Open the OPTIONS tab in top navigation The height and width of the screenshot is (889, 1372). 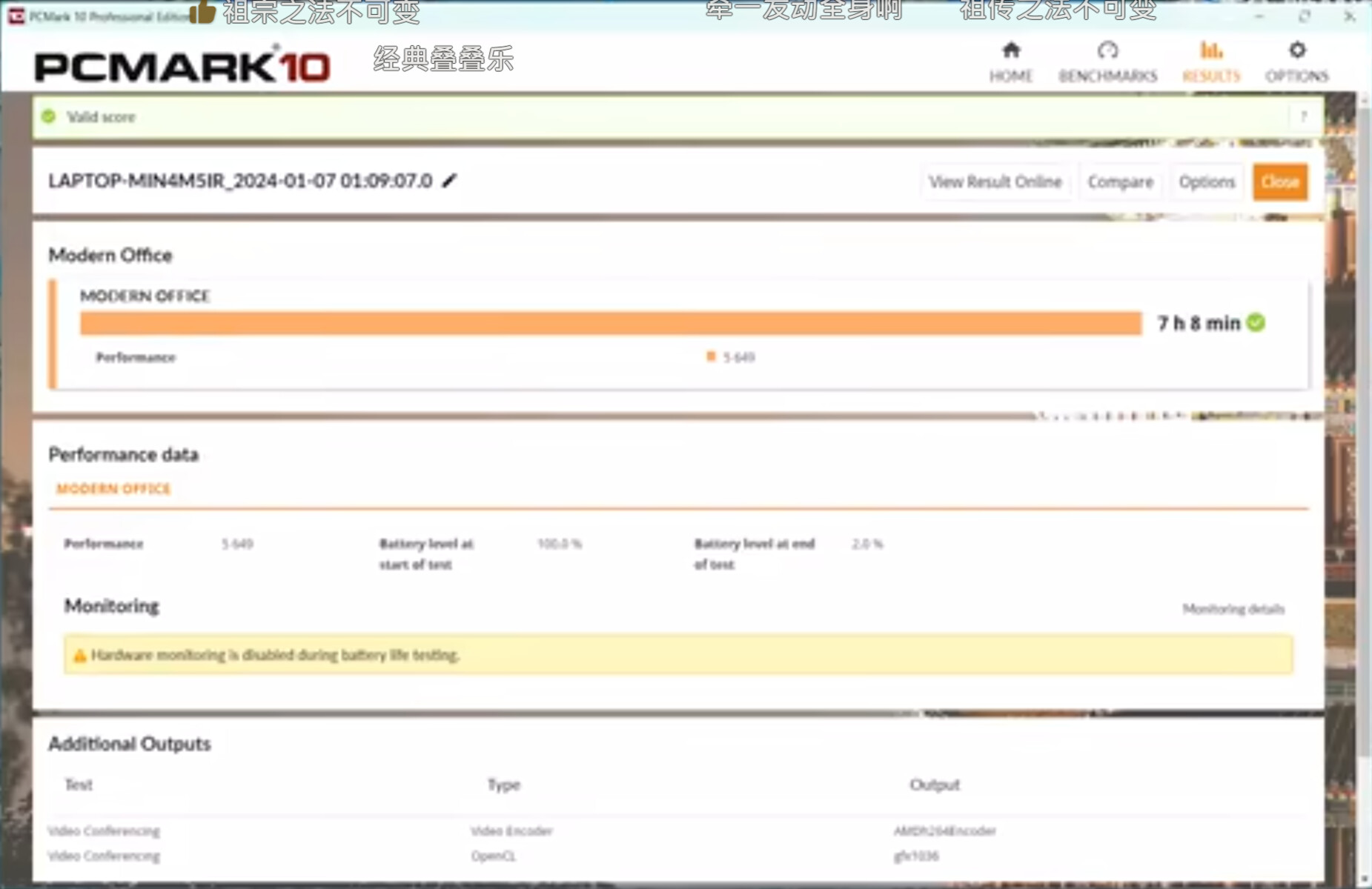(1296, 63)
